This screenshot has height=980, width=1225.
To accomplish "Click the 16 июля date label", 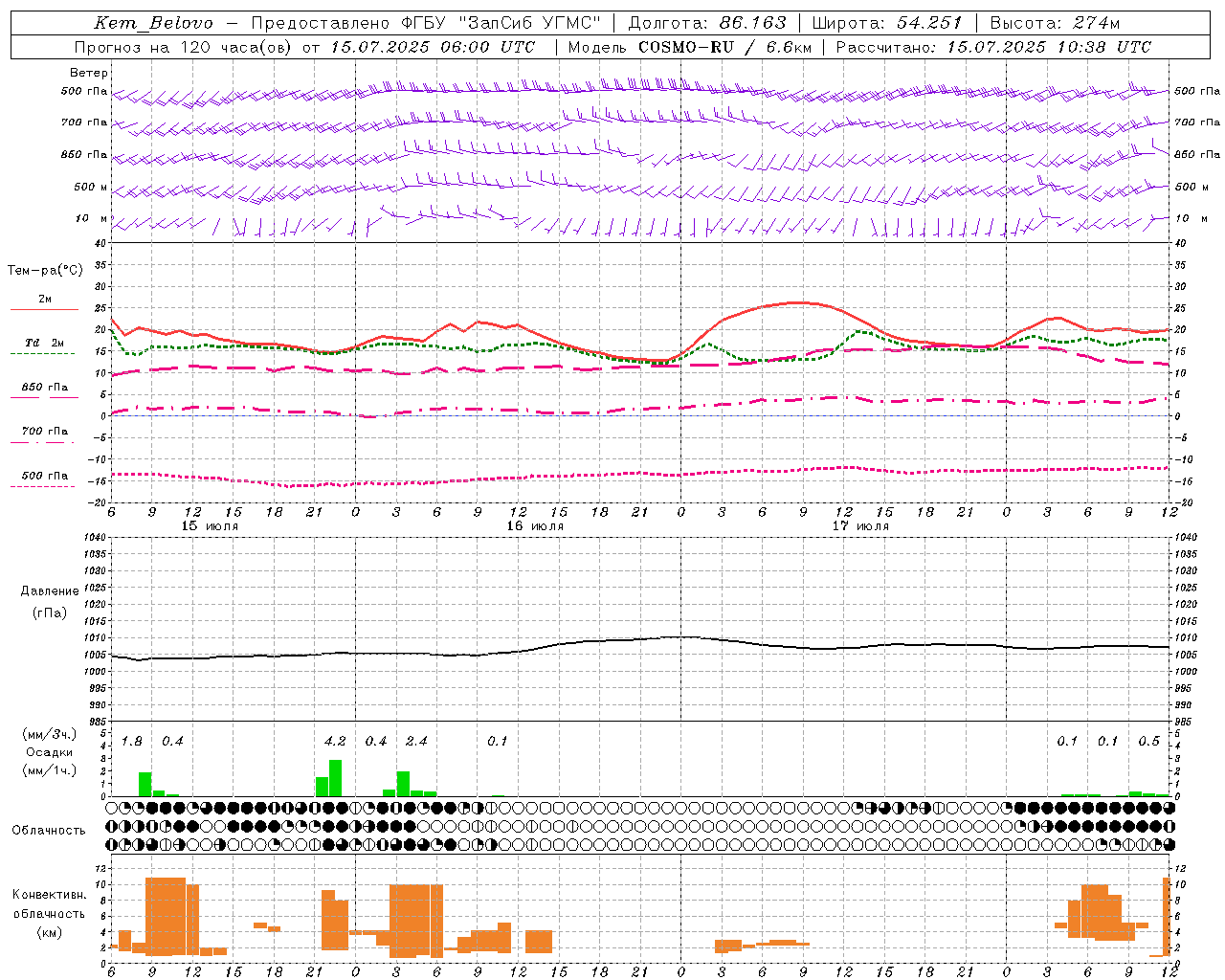I will click(x=535, y=526).
